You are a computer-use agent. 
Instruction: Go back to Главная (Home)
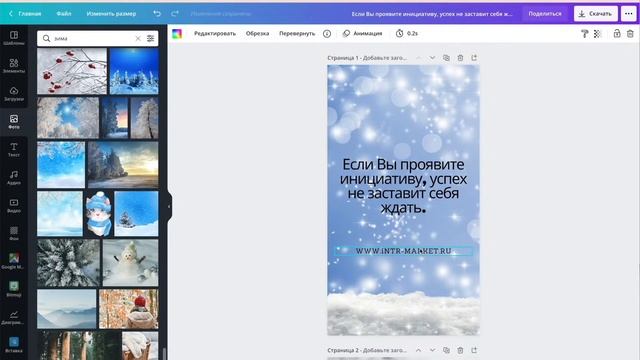click(x=25, y=13)
